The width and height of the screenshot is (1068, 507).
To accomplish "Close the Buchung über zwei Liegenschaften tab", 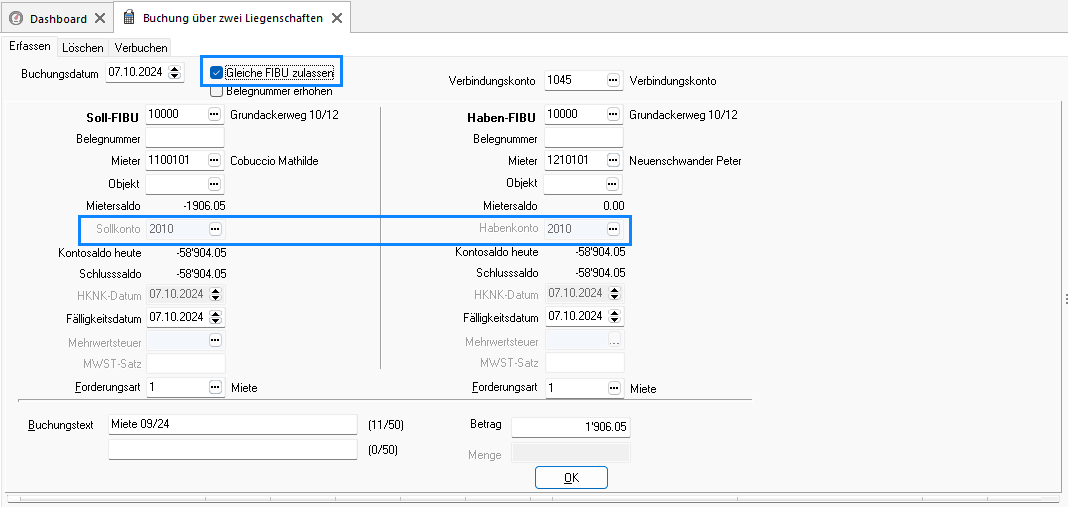I will tap(336, 18).
